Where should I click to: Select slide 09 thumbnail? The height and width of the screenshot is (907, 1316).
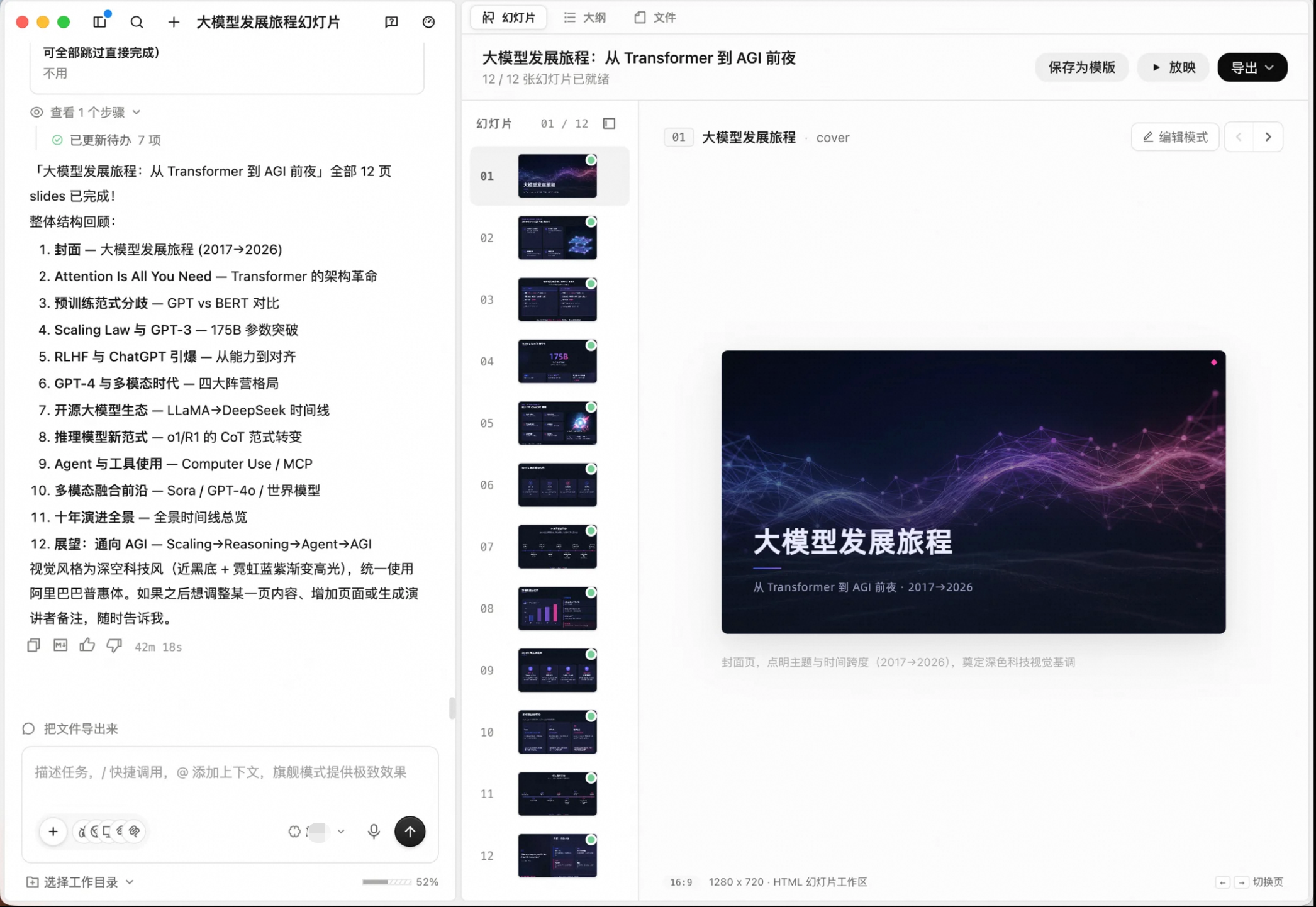click(x=557, y=671)
